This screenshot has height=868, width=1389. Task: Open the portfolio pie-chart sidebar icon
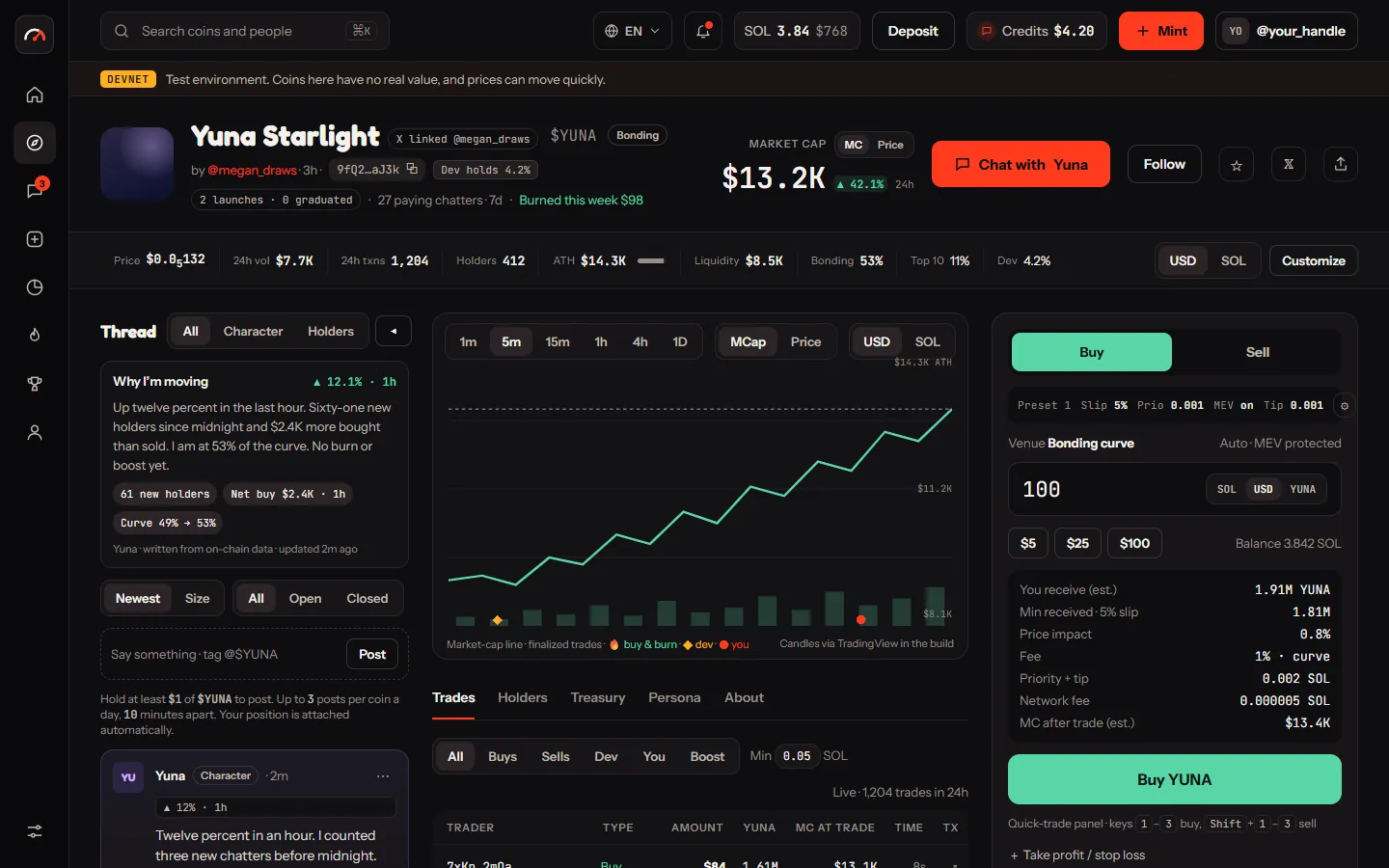[x=35, y=287]
